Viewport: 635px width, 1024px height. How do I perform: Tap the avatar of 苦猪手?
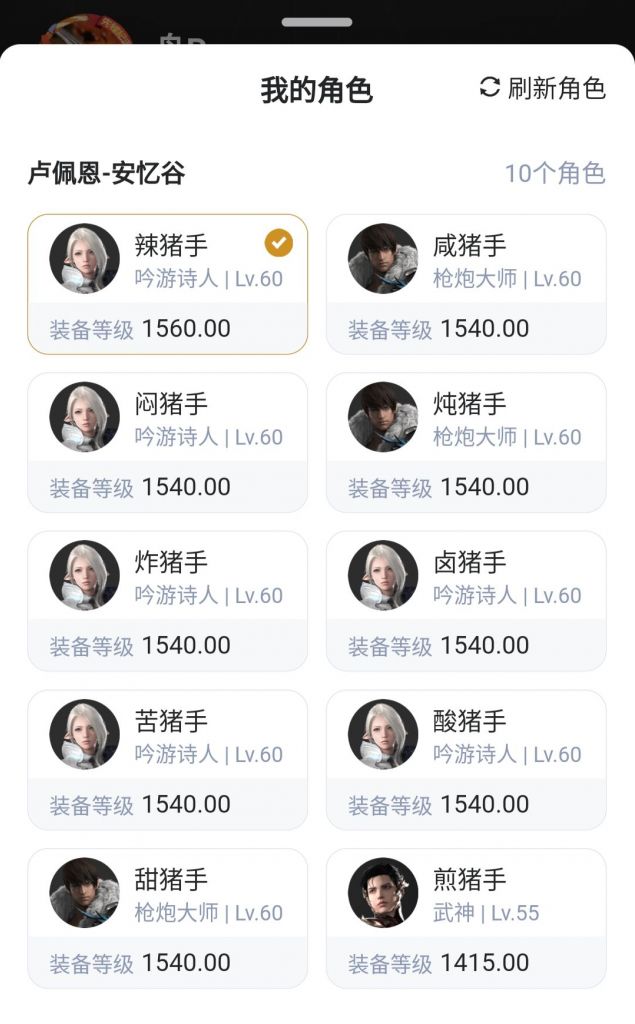(x=84, y=734)
